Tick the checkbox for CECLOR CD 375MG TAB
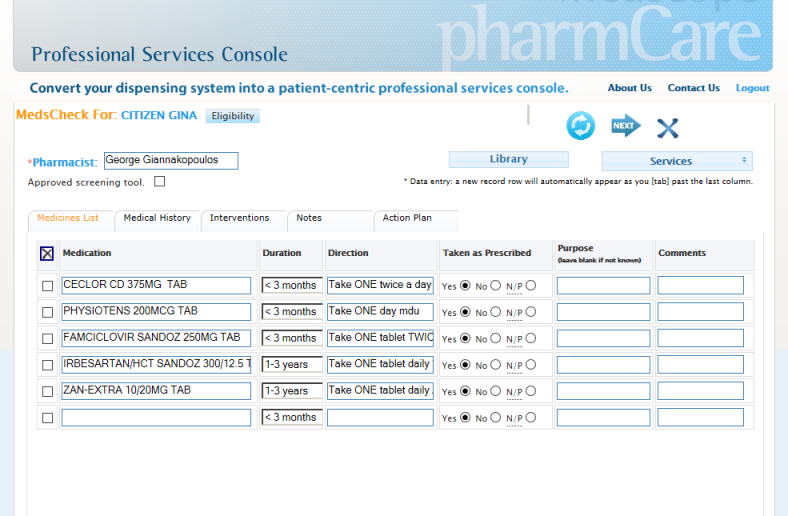Screen dimensions: 788x516 pos(47,286)
